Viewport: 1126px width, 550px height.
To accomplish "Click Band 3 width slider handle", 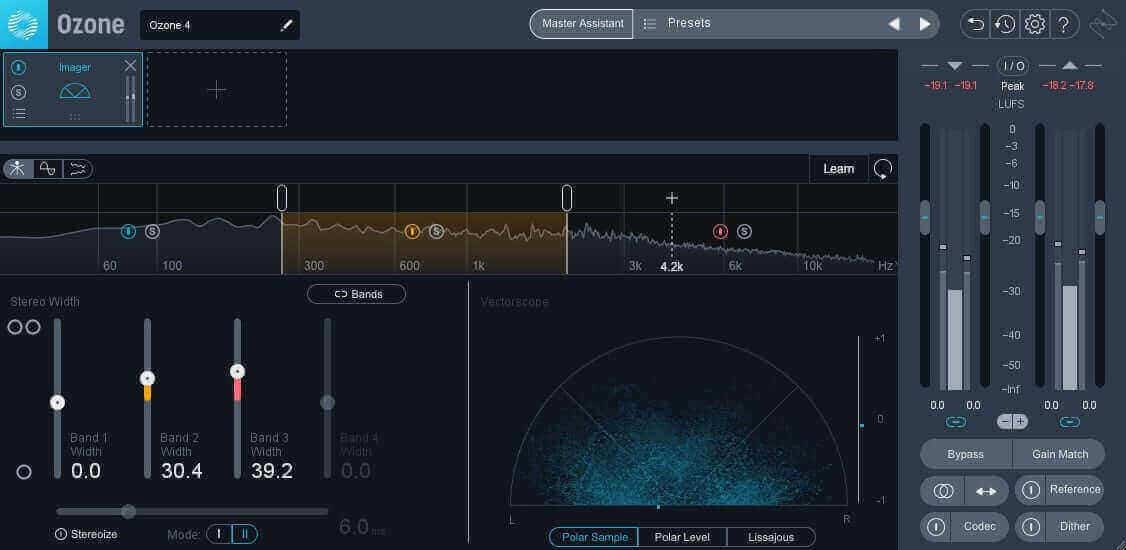I will [237, 372].
